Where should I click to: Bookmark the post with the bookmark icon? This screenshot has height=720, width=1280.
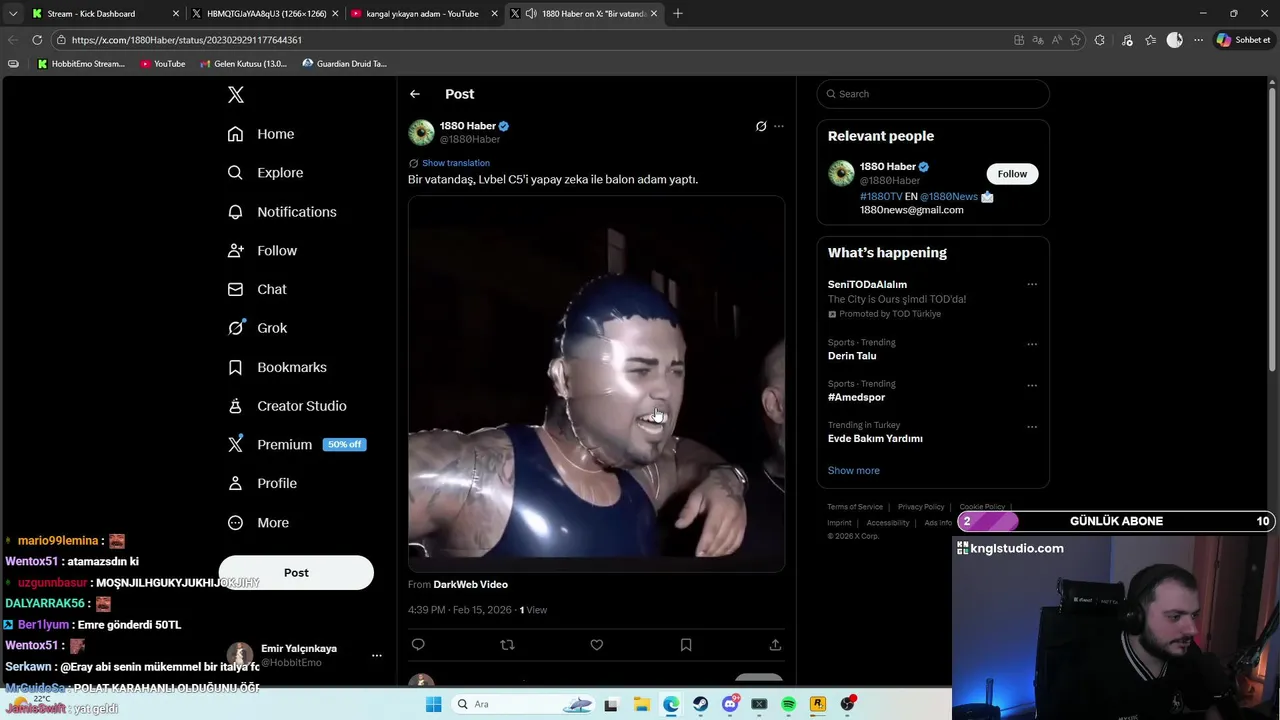pos(686,645)
